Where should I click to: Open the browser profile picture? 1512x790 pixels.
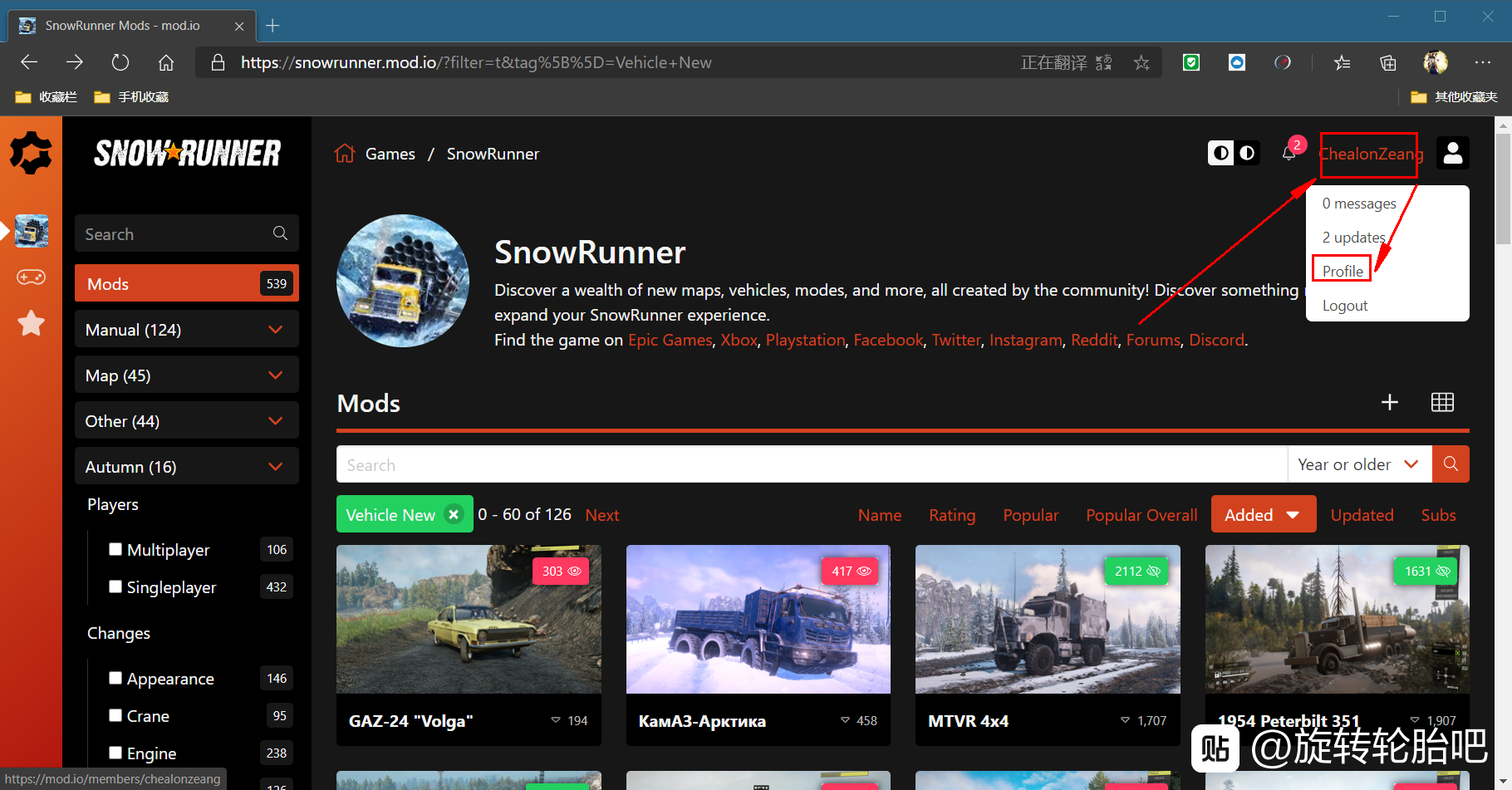1435,62
